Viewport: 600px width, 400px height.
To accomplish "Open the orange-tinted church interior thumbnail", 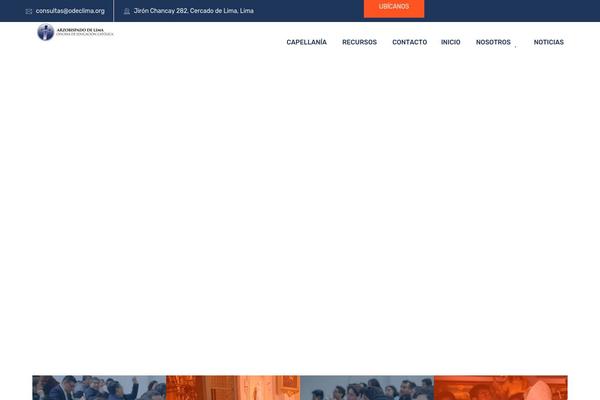I will coord(233,388).
